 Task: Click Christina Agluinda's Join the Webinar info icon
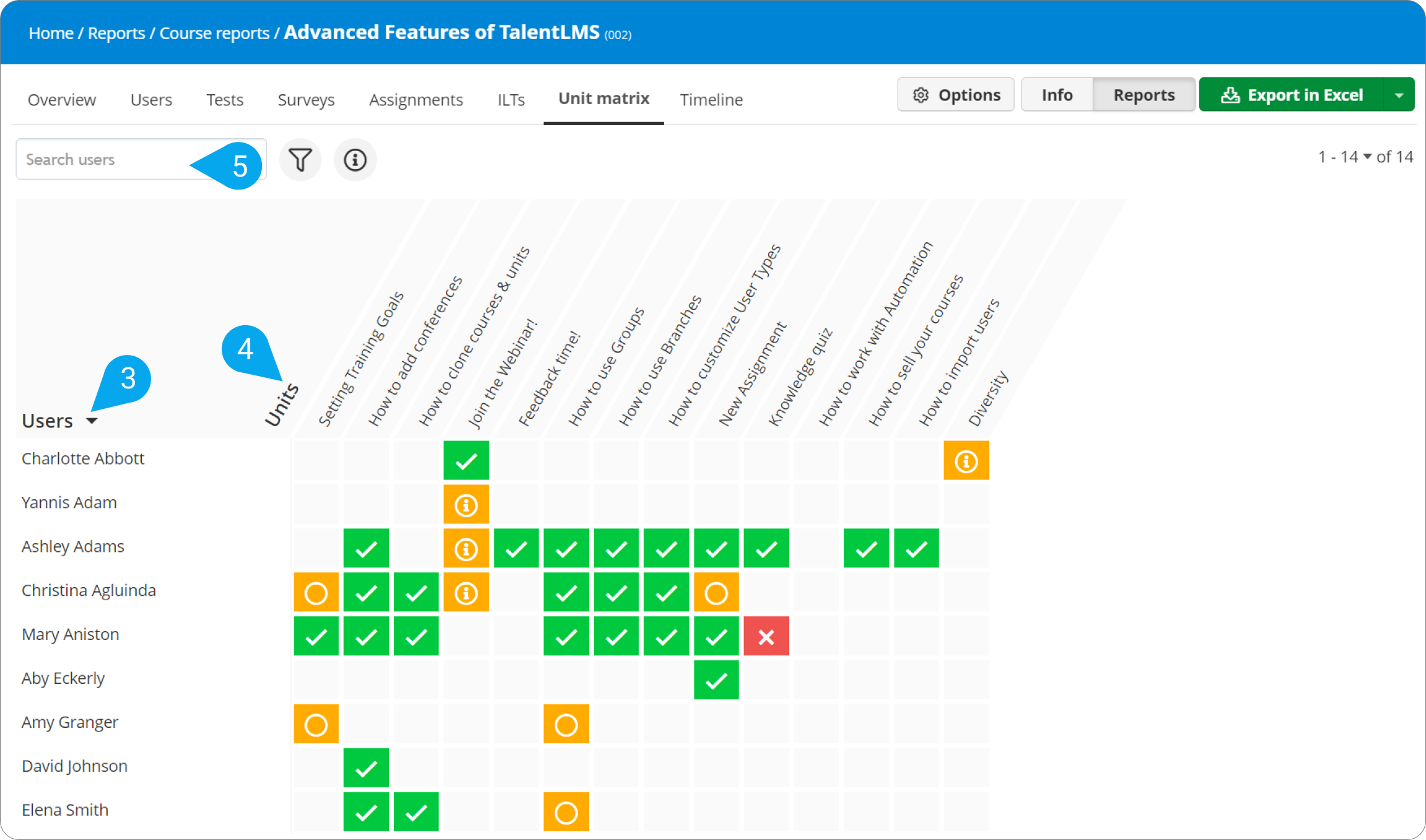(466, 592)
